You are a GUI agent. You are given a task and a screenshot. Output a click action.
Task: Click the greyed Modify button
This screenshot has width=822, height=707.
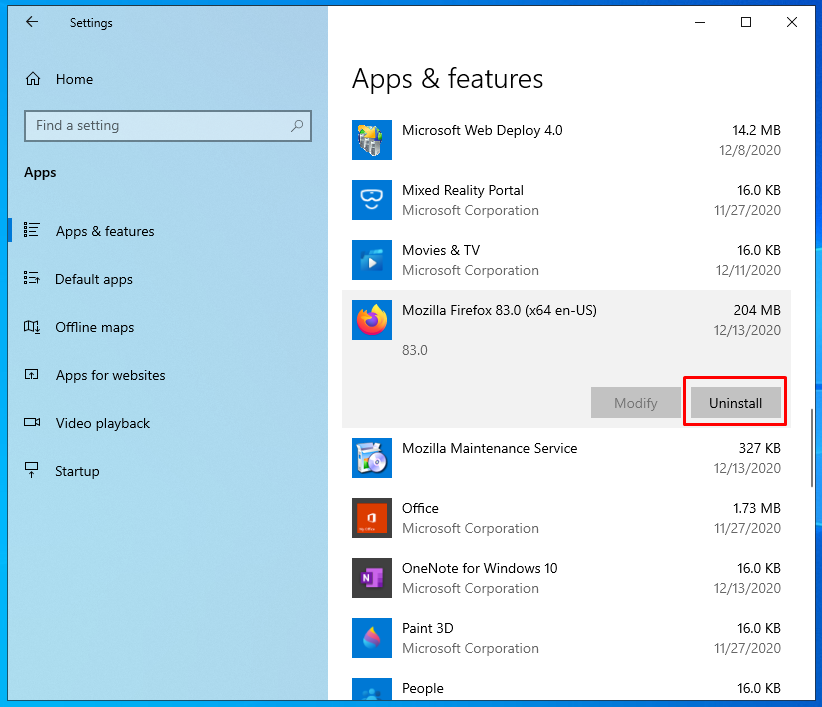pos(635,403)
